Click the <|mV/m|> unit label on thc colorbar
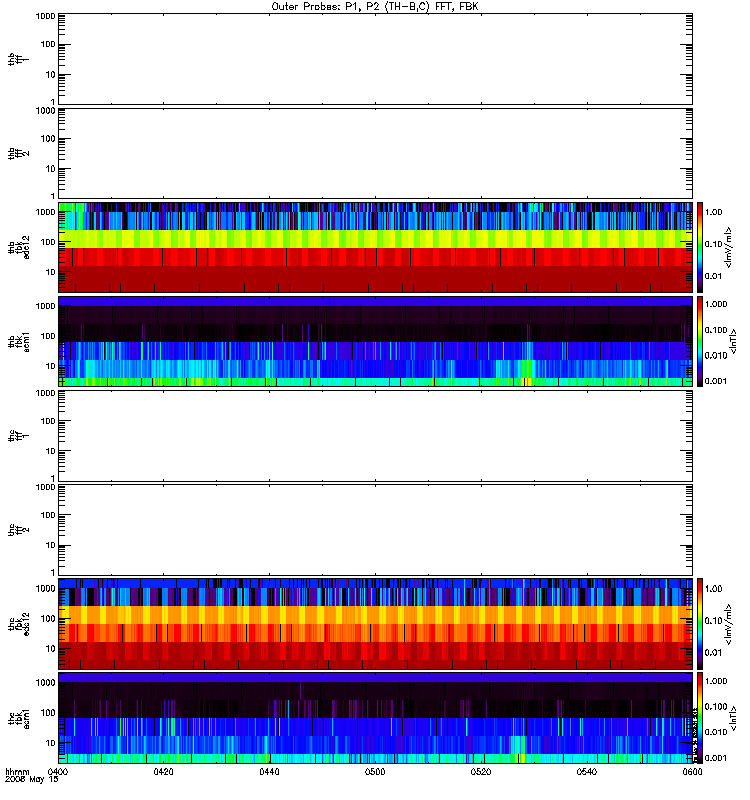The height and width of the screenshot is (800, 750). click(x=729, y=624)
